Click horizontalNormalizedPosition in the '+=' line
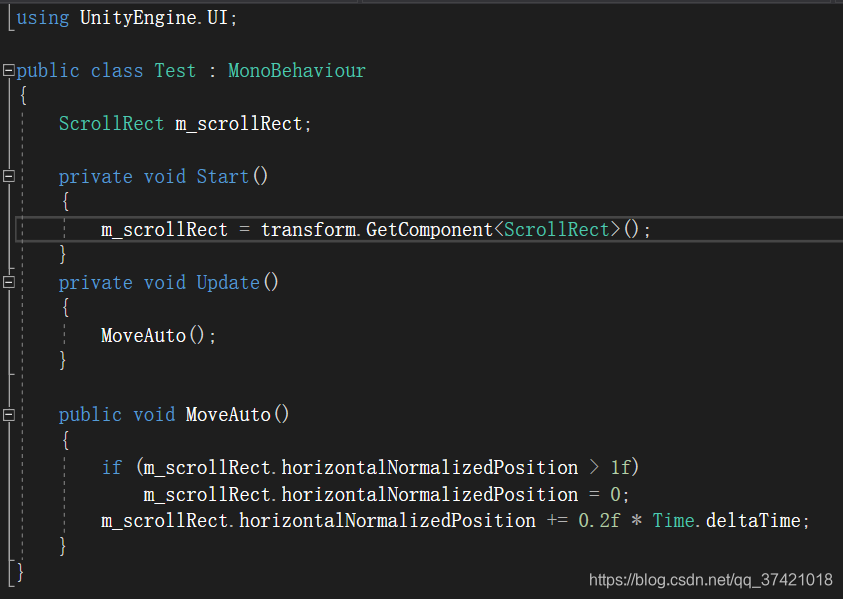The height and width of the screenshot is (599, 843). click(387, 520)
